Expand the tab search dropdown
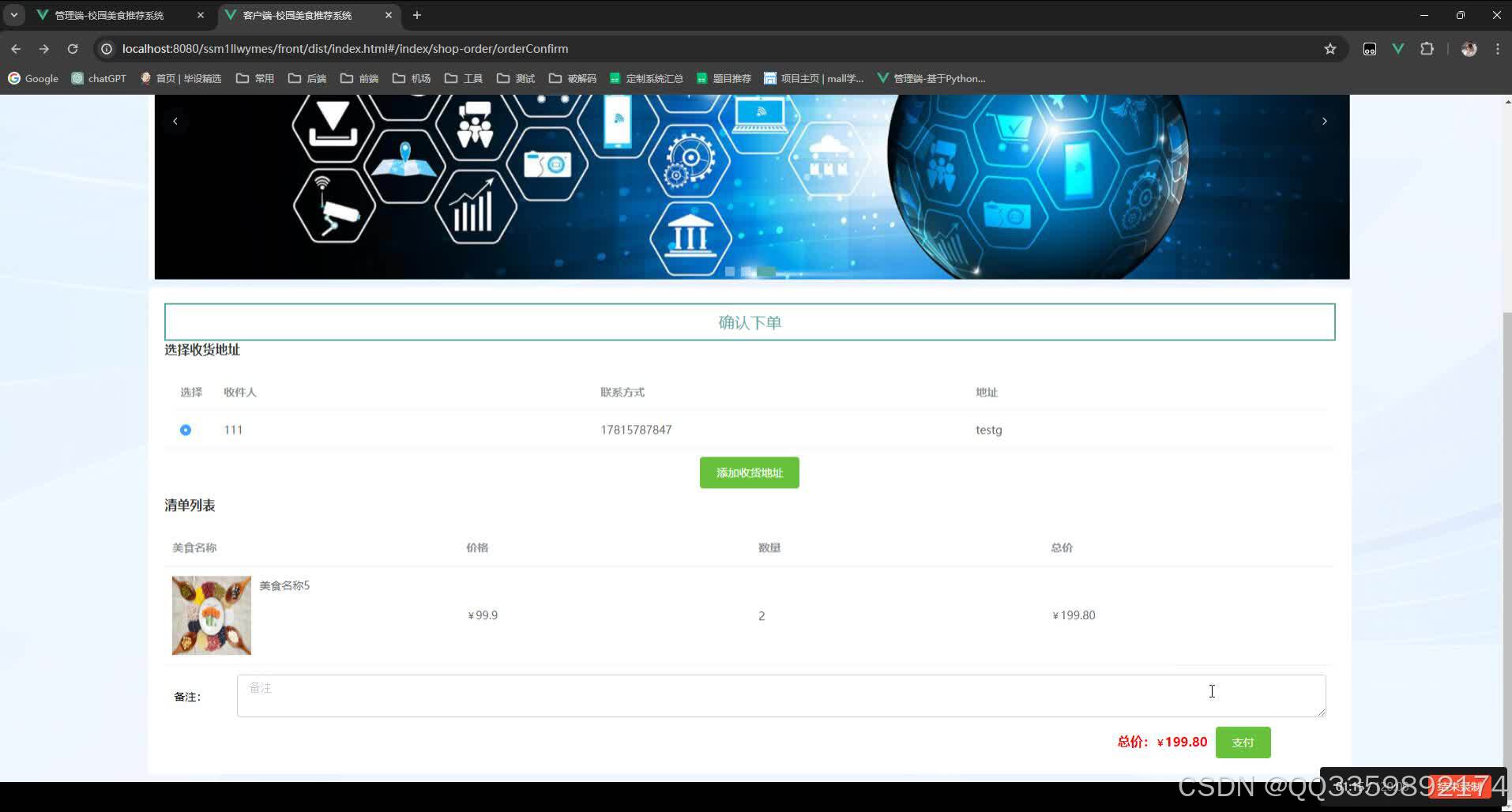Image resolution: width=1512 pixels, height=812 pixels. point(14,15)
